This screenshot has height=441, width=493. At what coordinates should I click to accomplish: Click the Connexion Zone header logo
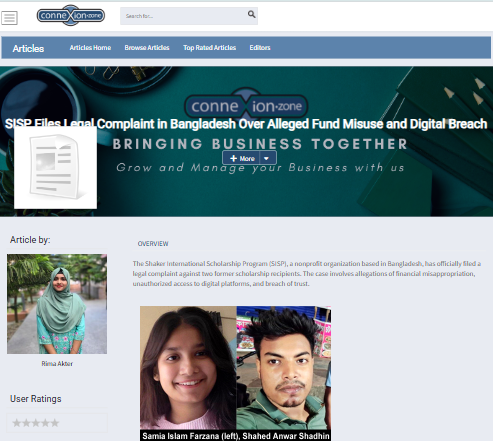point(71,15)
